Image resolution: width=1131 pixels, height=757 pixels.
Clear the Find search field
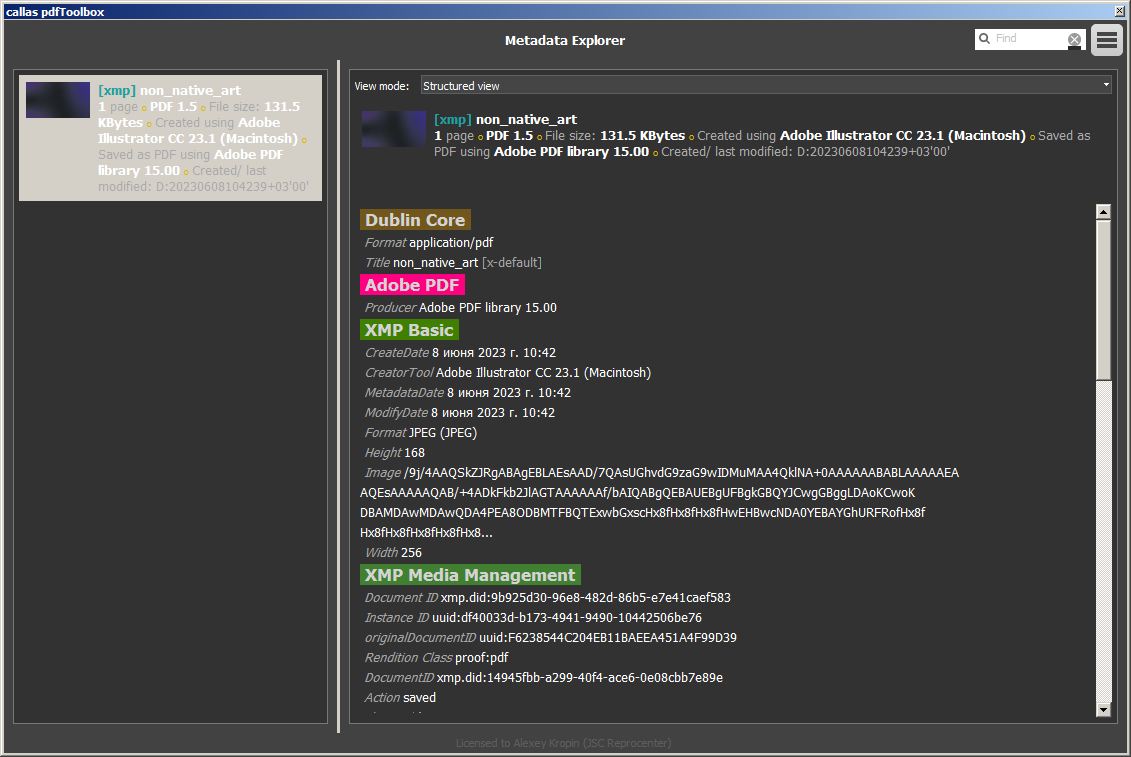pos(1074,40)
